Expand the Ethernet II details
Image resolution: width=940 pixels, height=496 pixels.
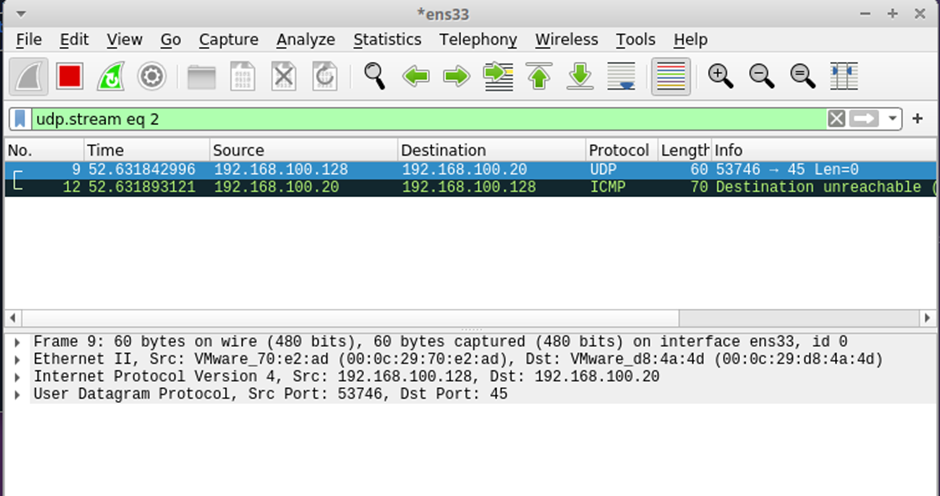pos(17,360)
